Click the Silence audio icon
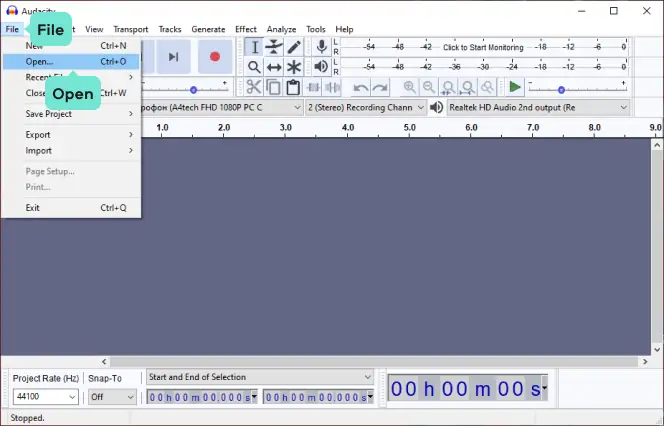The height and width of the screenshot is (426, 664). point(332,88)
